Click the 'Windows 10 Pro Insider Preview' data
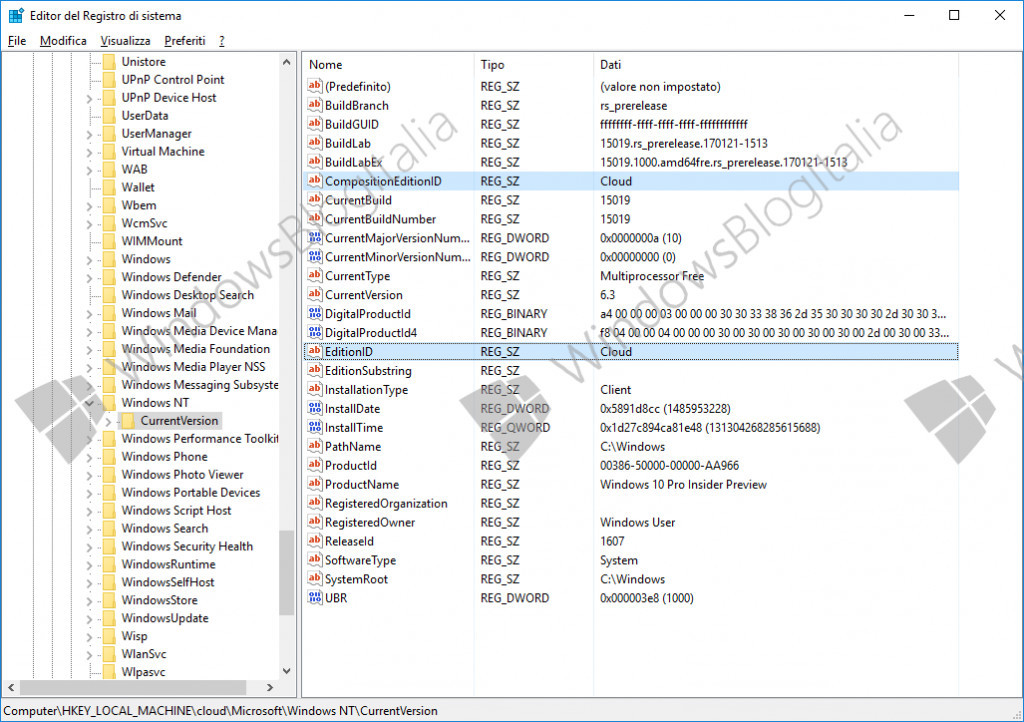The width and height of the screenshot is (1024, 722). 683,484
